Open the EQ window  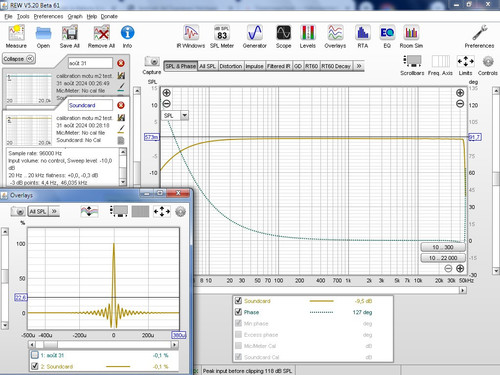(387, 36)
